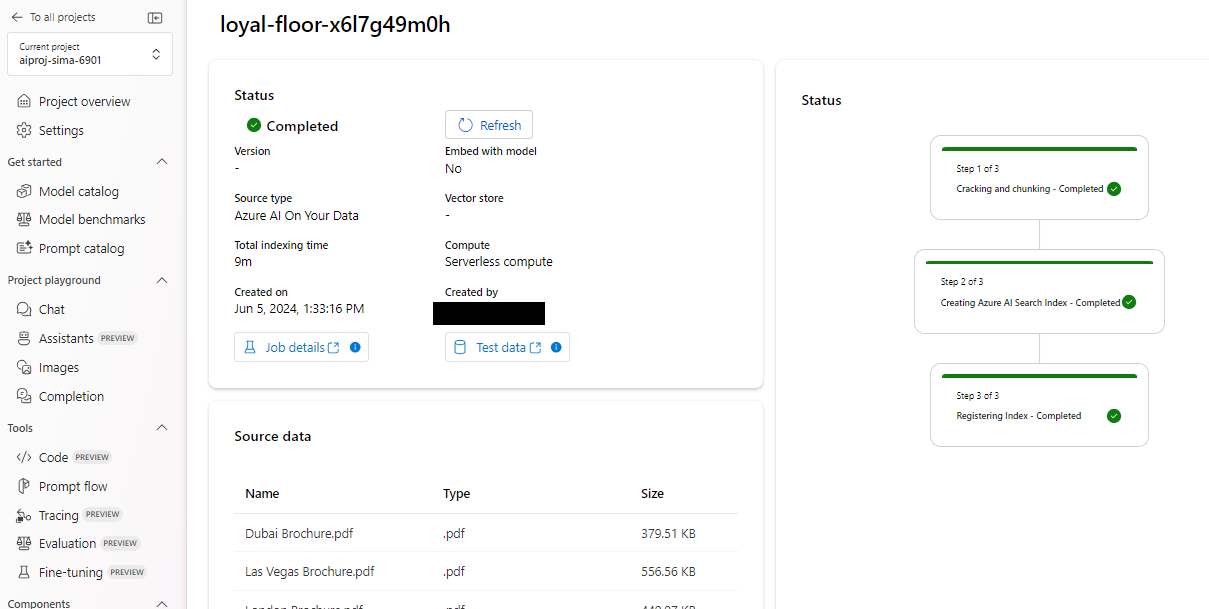This screenshot has width=1209, height=609.
Task: Select the Las Vegas Brochure.pdf row
Action: pos(486,571)
